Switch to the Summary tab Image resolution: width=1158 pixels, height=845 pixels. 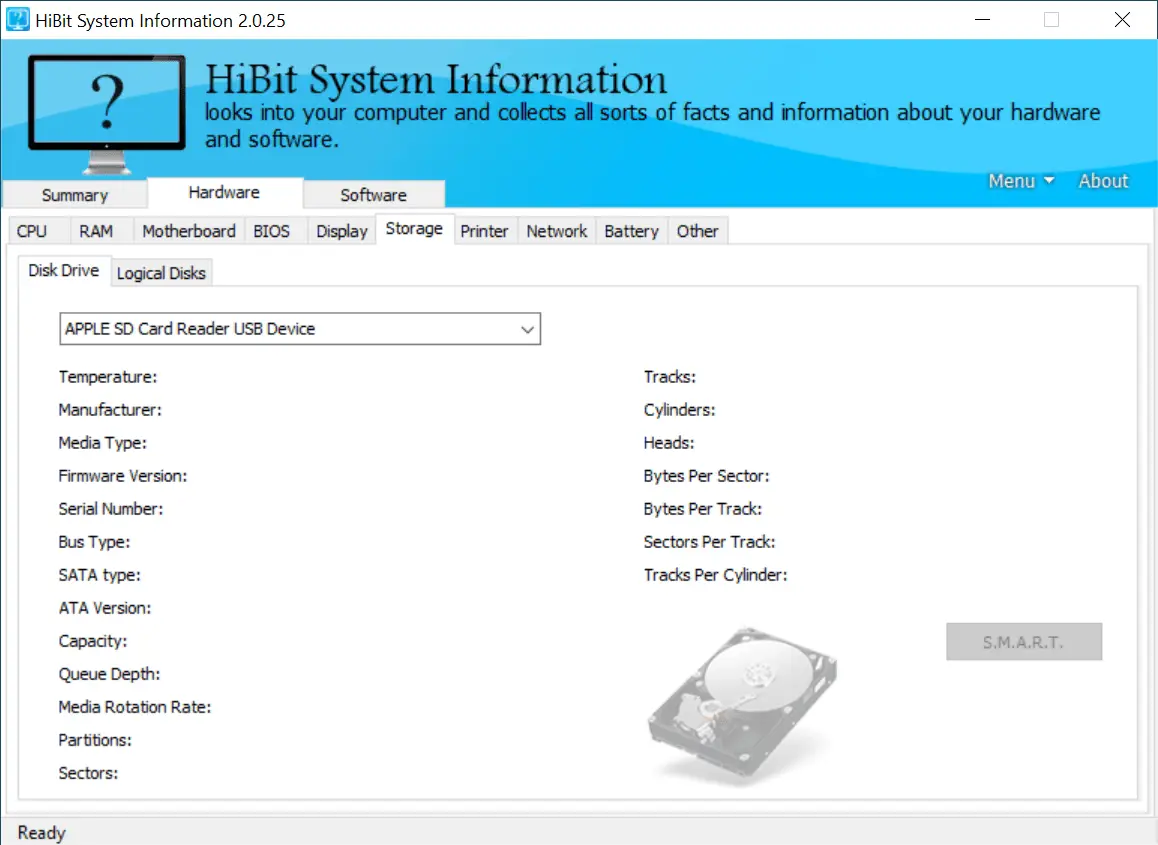(x=75, y=195)
